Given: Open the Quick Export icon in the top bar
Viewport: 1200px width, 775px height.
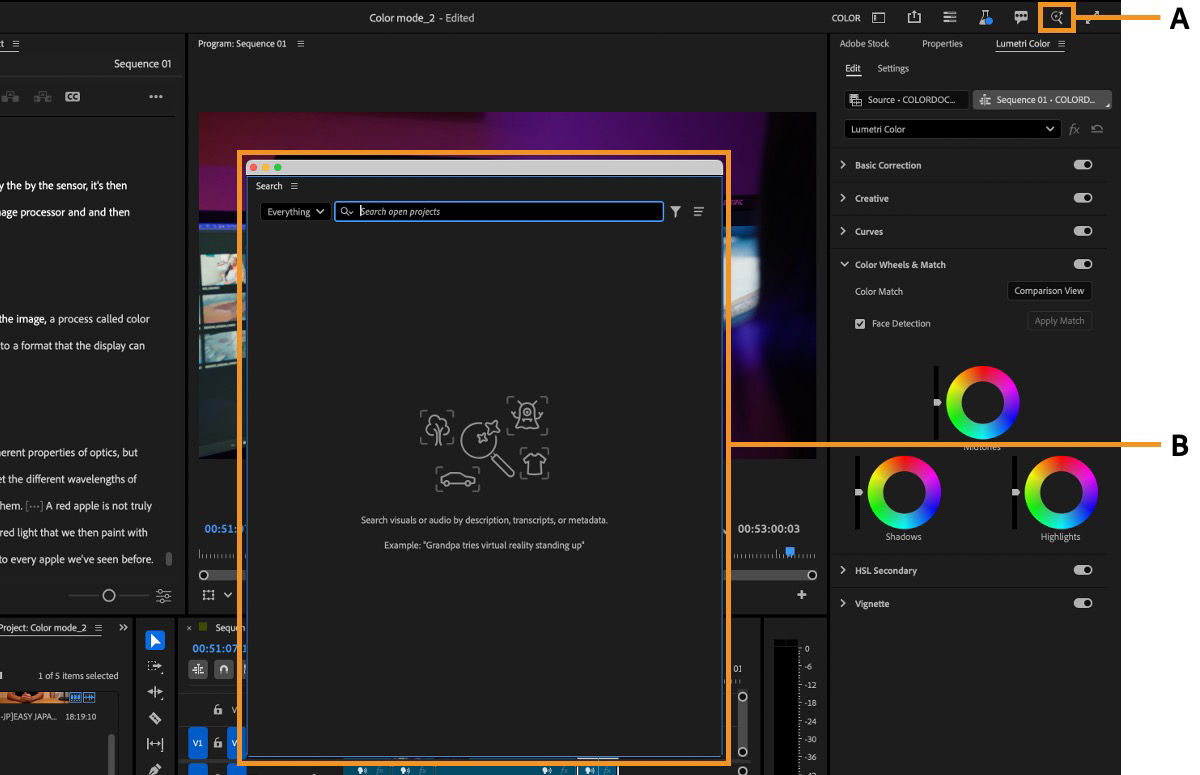Looking at the screenshot, I should point(913,17).
